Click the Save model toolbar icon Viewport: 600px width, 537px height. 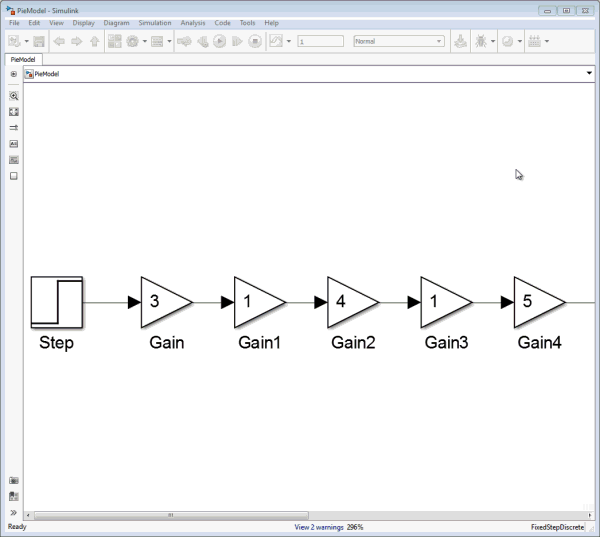(39, 41)
